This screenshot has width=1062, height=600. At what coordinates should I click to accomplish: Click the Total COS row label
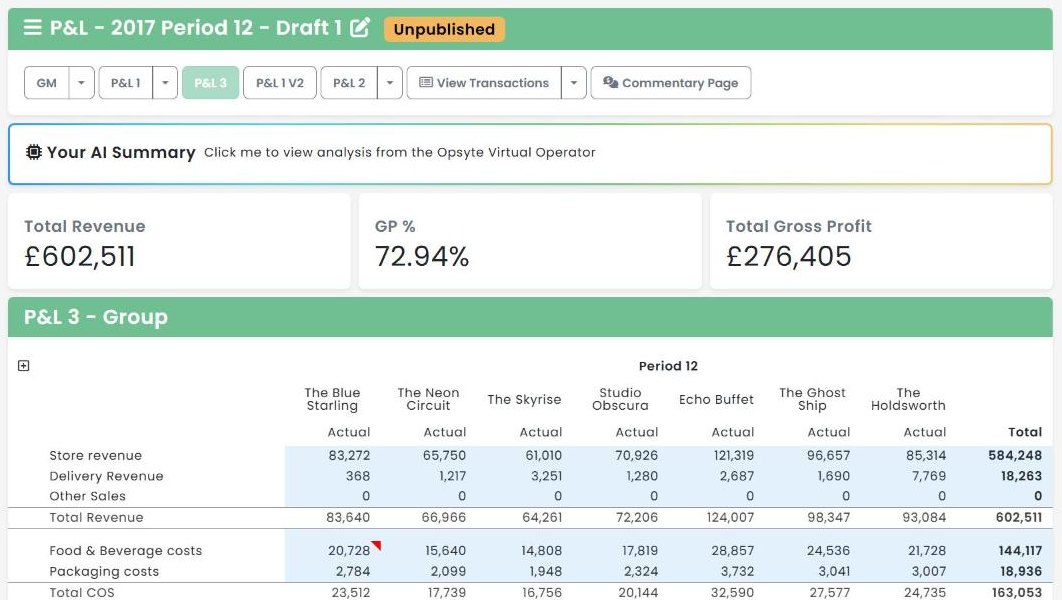pyautogui.click(x=82, y=593)
